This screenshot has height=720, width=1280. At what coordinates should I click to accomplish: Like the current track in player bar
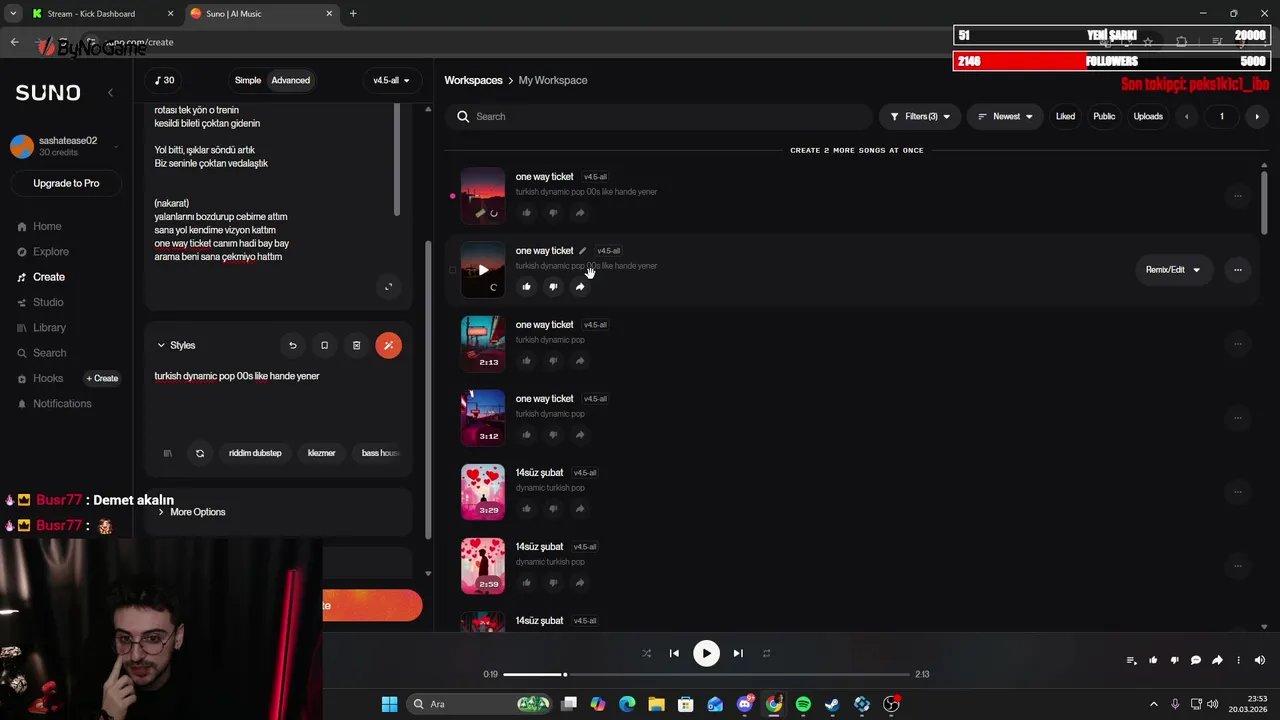coord(1153,660)
